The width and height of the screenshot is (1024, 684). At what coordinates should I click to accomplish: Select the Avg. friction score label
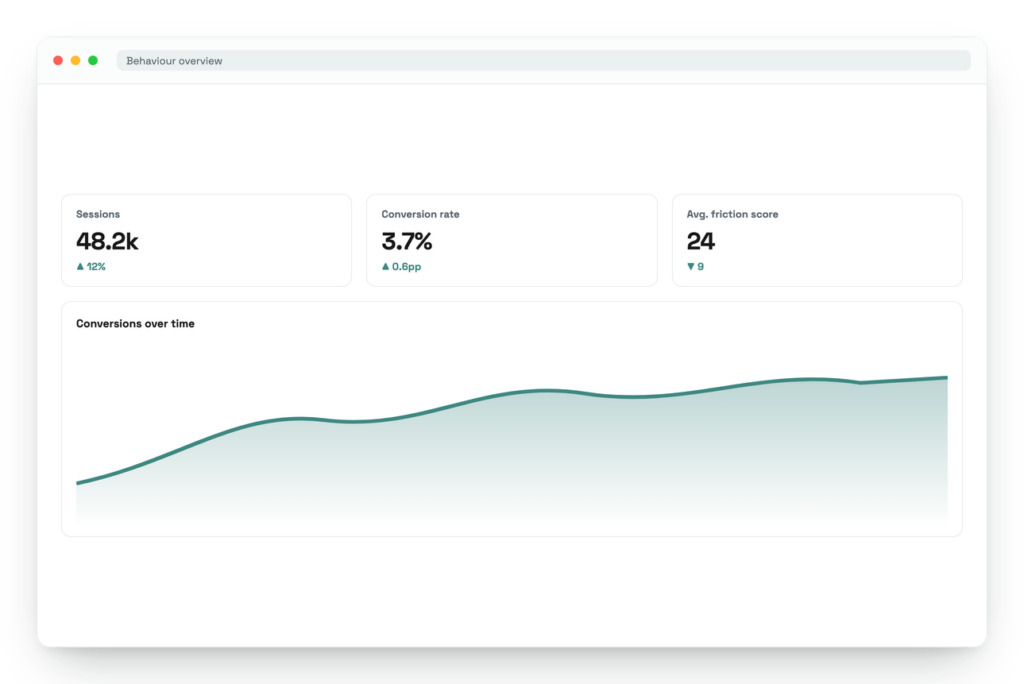pyautogui.click(x=732, y=214)
